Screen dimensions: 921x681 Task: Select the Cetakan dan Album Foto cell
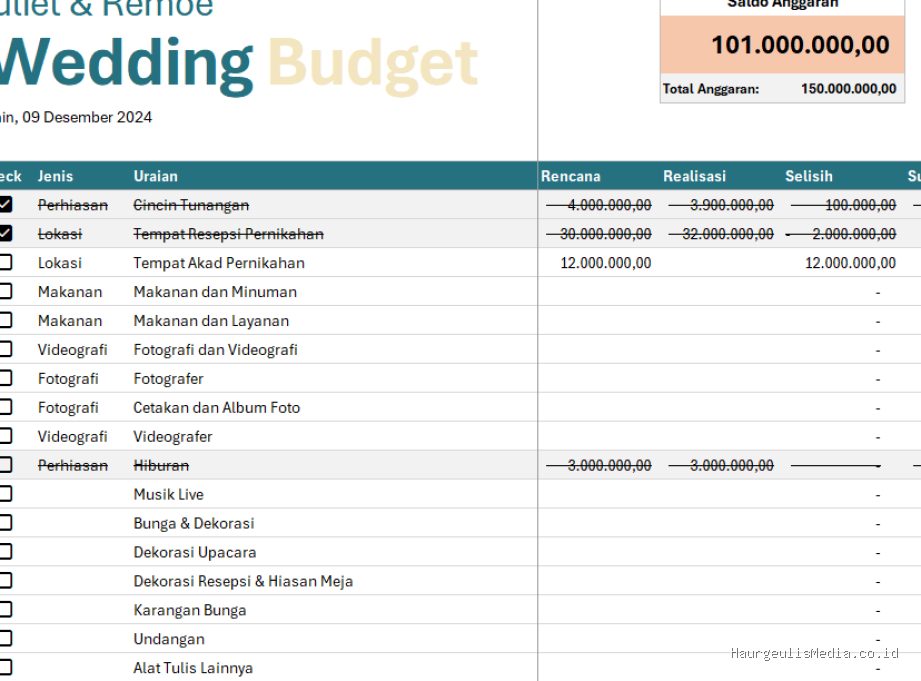(216, 407)
